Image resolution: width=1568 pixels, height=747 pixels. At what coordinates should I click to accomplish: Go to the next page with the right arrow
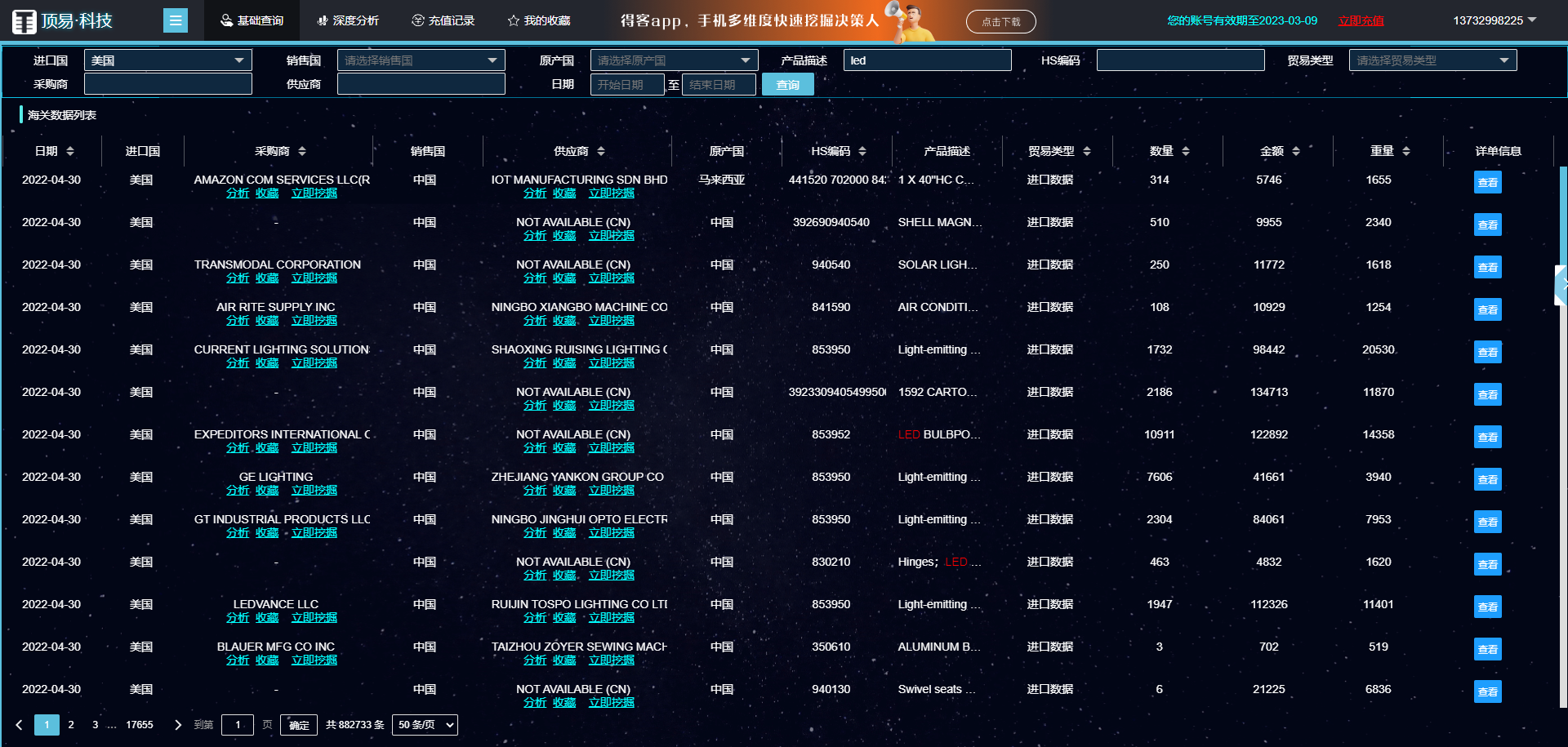click(178, 725)
